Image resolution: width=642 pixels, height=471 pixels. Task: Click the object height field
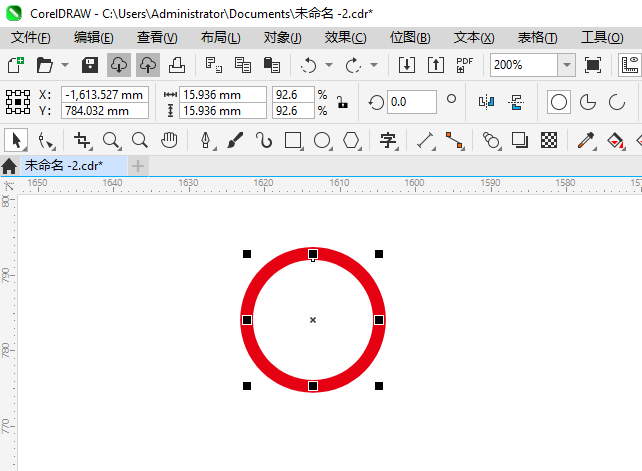(223, 111)
